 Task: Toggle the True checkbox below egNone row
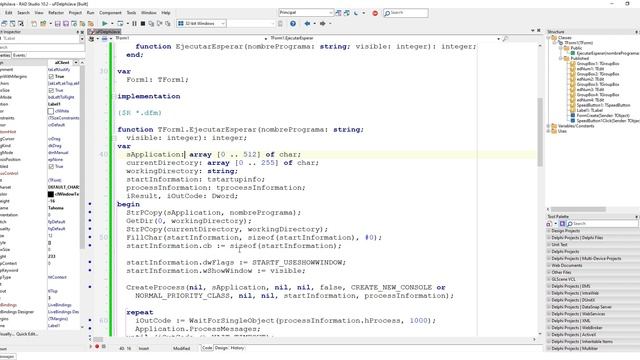coord(51,167)
